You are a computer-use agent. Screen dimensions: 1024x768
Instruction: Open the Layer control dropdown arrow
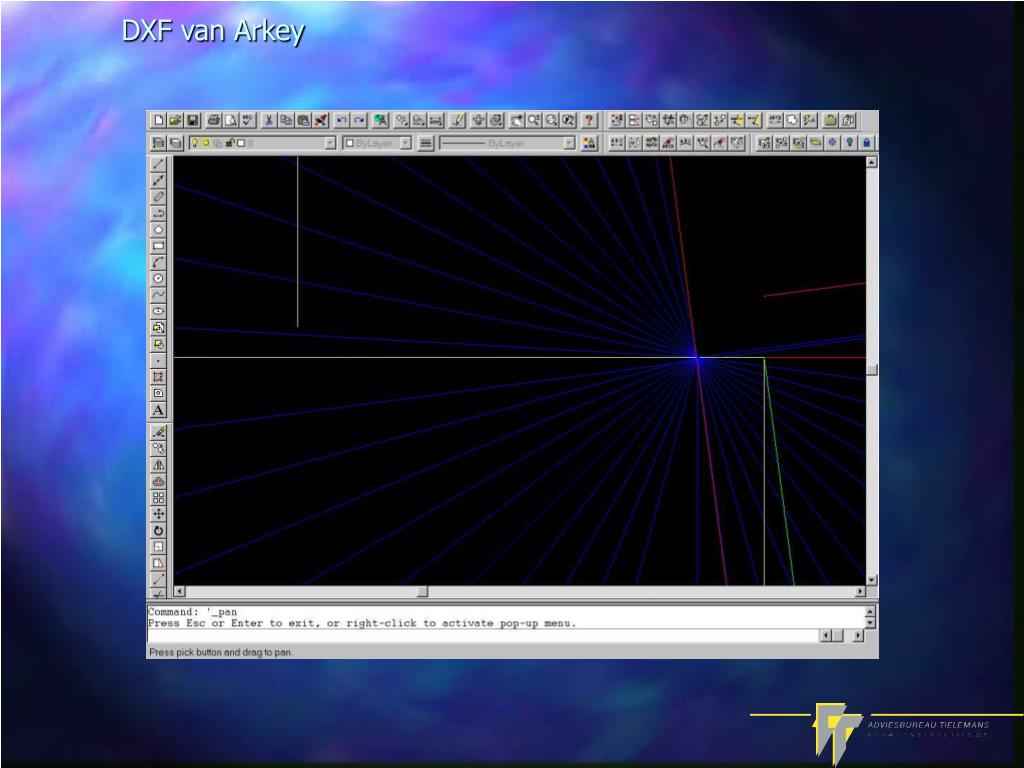click(330, 143)
